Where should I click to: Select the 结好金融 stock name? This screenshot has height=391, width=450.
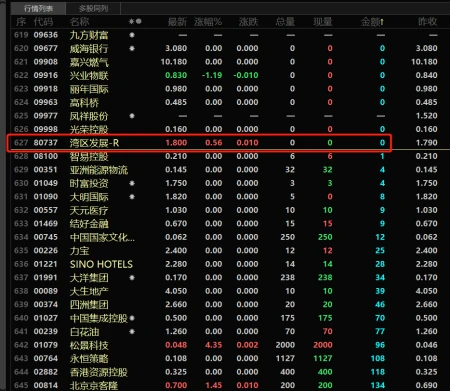tap(89, 224)
